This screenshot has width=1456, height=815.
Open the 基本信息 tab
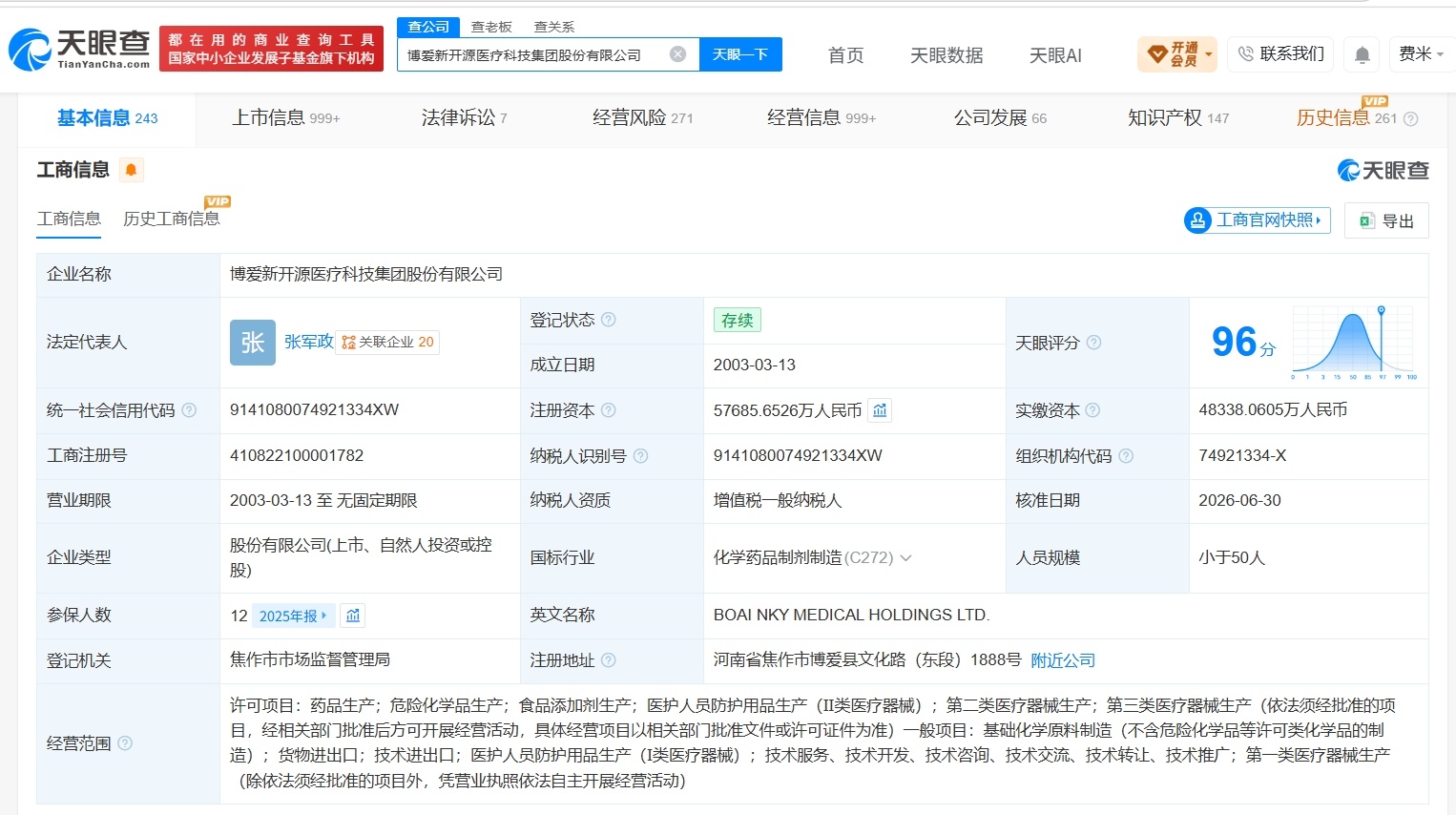point(107,118)
